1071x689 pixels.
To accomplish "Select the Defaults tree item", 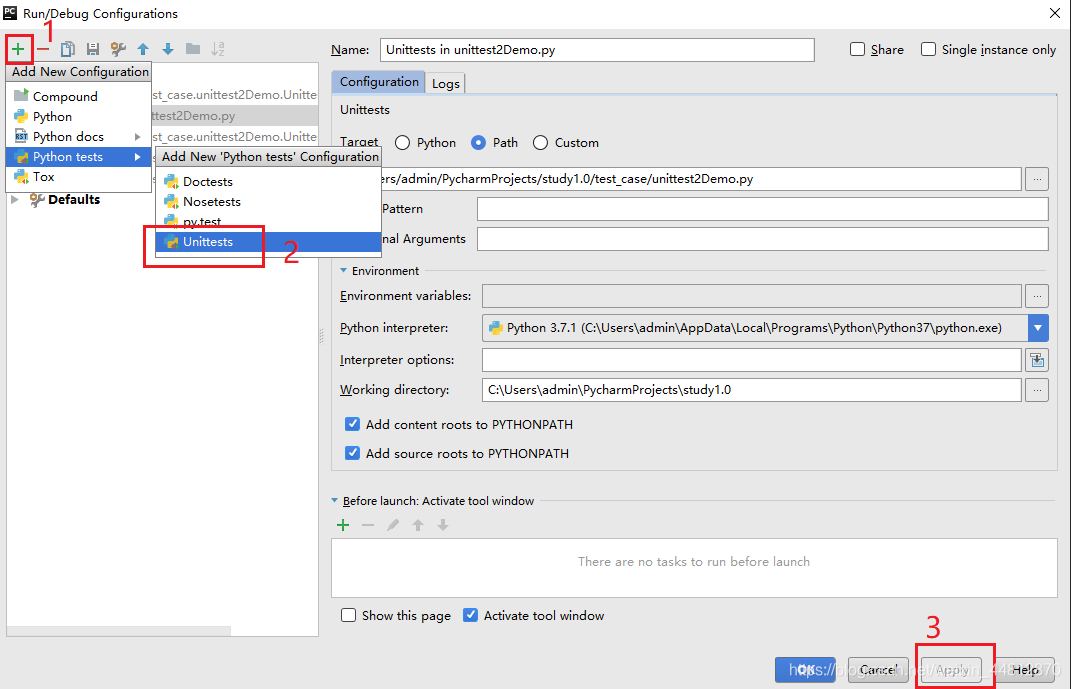I will (x=74, y=199).
